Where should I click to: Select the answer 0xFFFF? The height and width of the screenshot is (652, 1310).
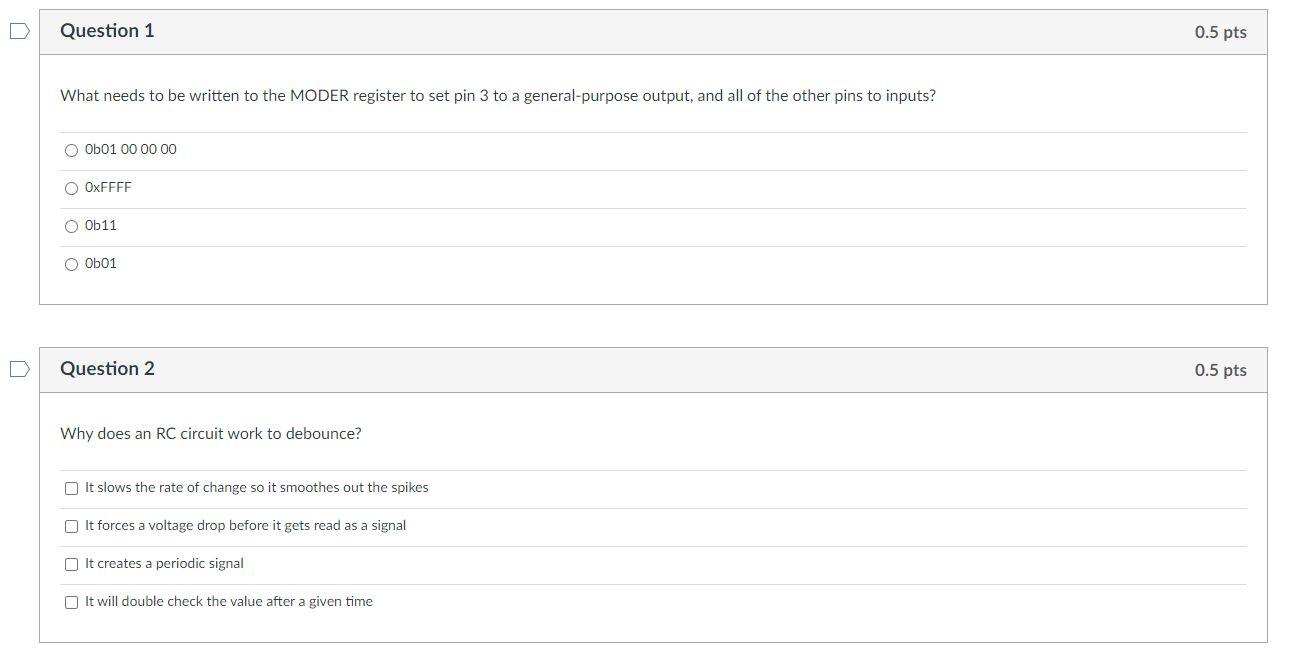[x=71, y=187]
